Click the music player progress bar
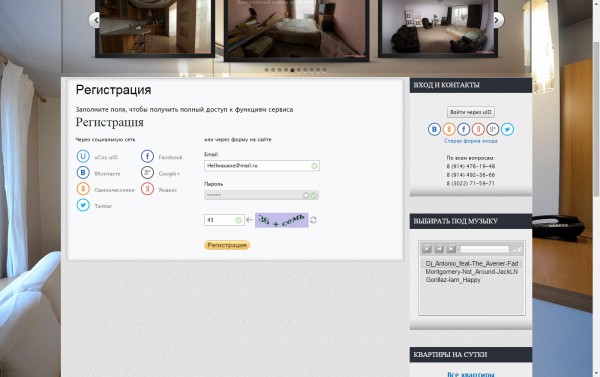600x377 pixels. [x=484, y=249]
